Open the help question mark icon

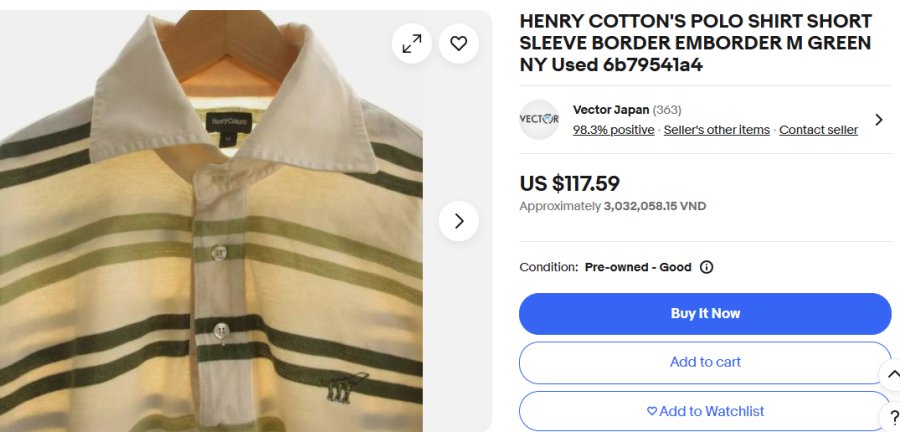tap(893, 417)
